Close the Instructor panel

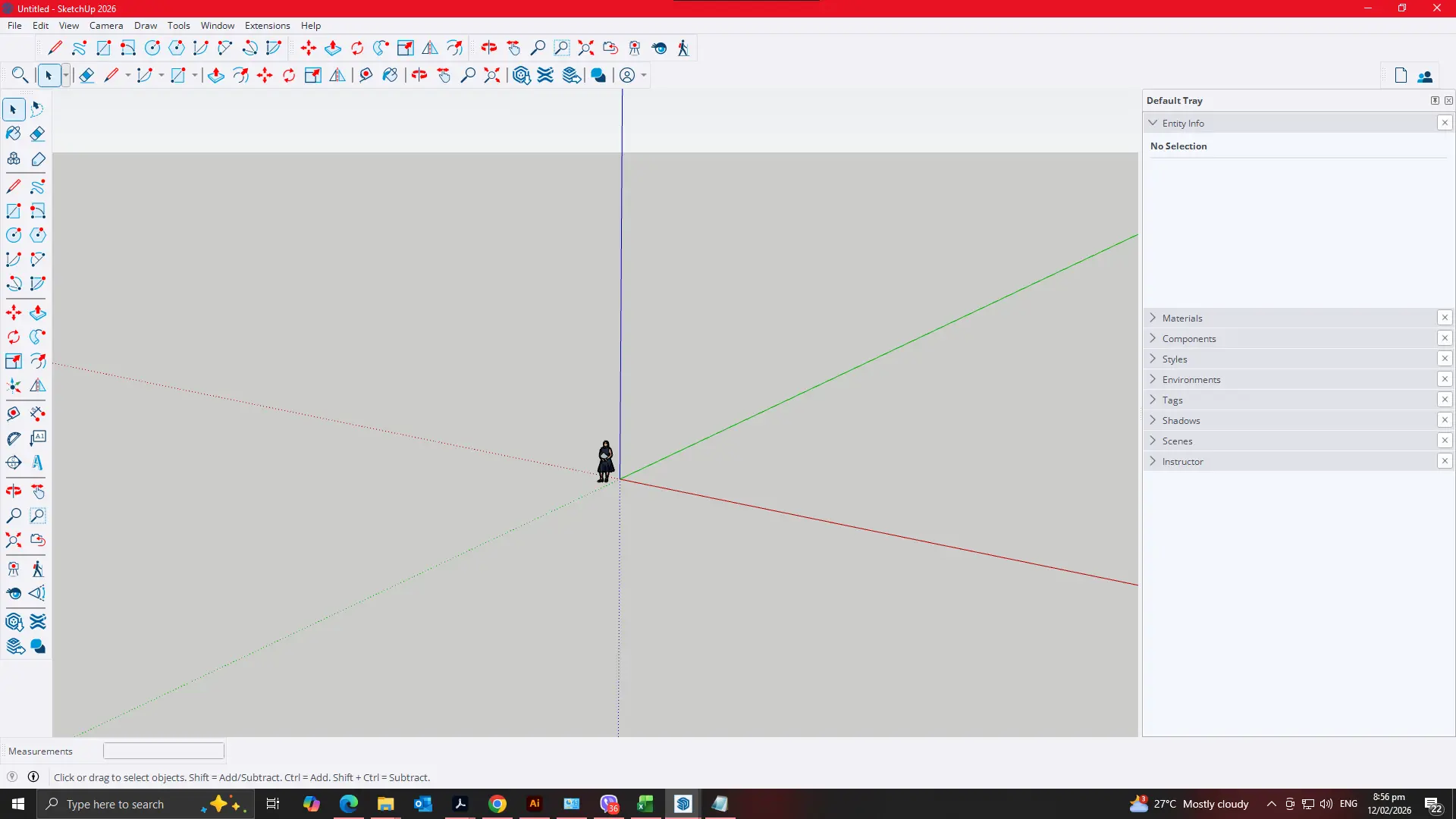(x=1445, y=461)
